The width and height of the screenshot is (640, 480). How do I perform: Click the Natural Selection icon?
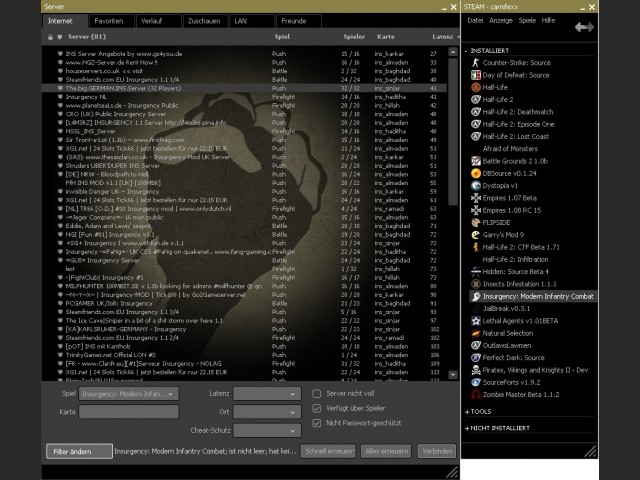[476, 333]
